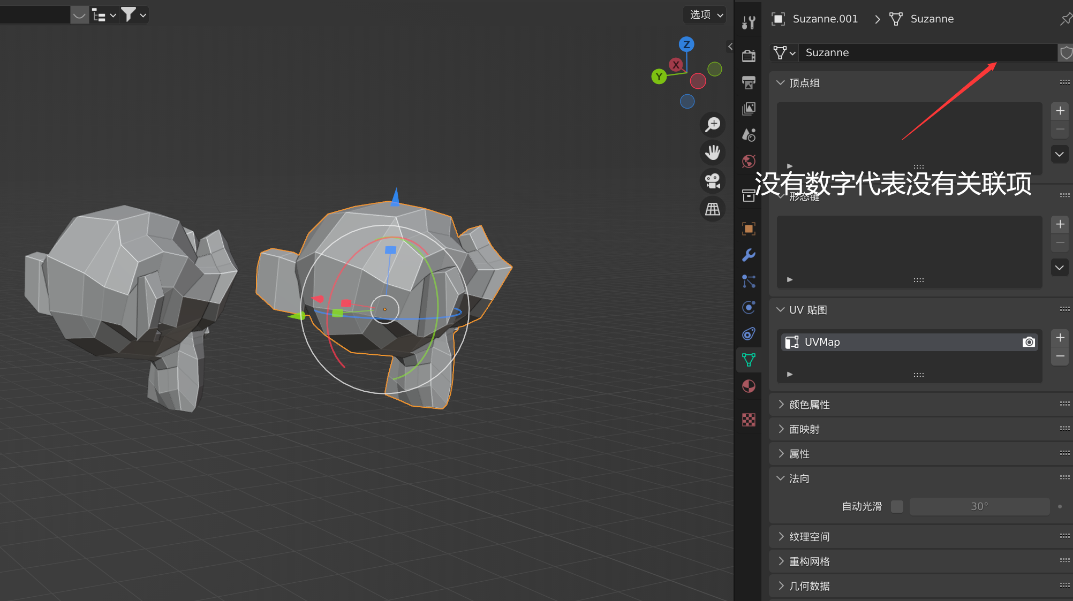
Task: Click the outliner search field at top left
Action: pos(34,15)
